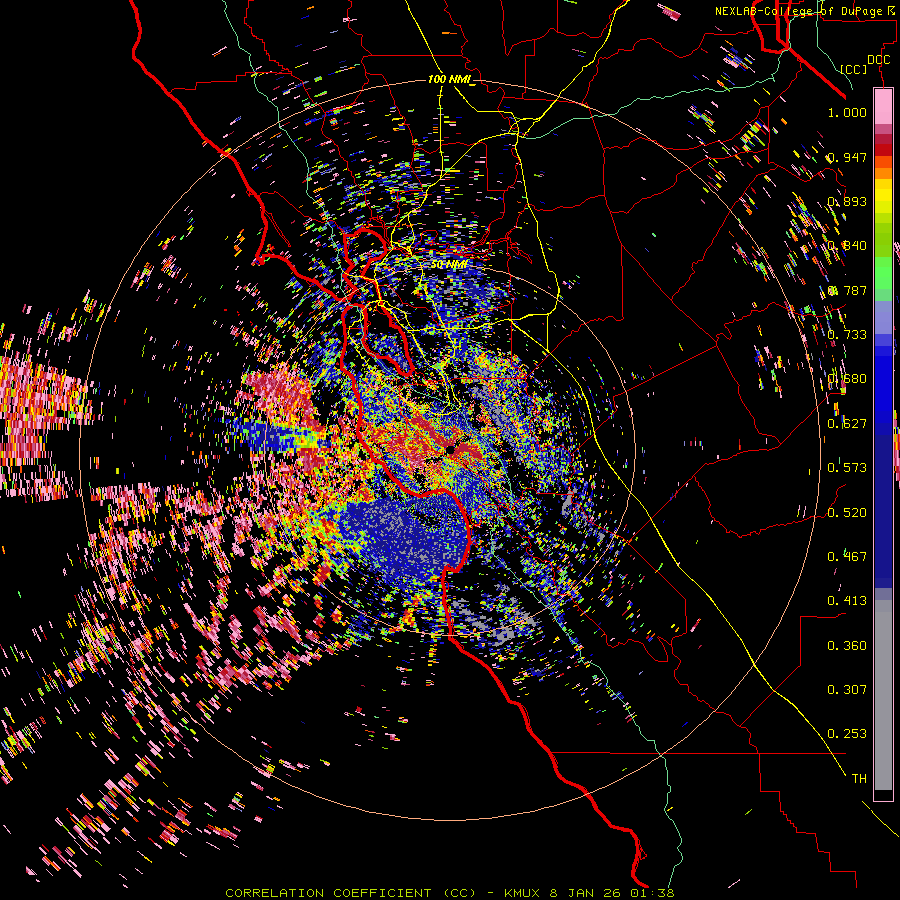Click the [CC] legend unit label
900x900 pixels.
[x=854, y=69]
